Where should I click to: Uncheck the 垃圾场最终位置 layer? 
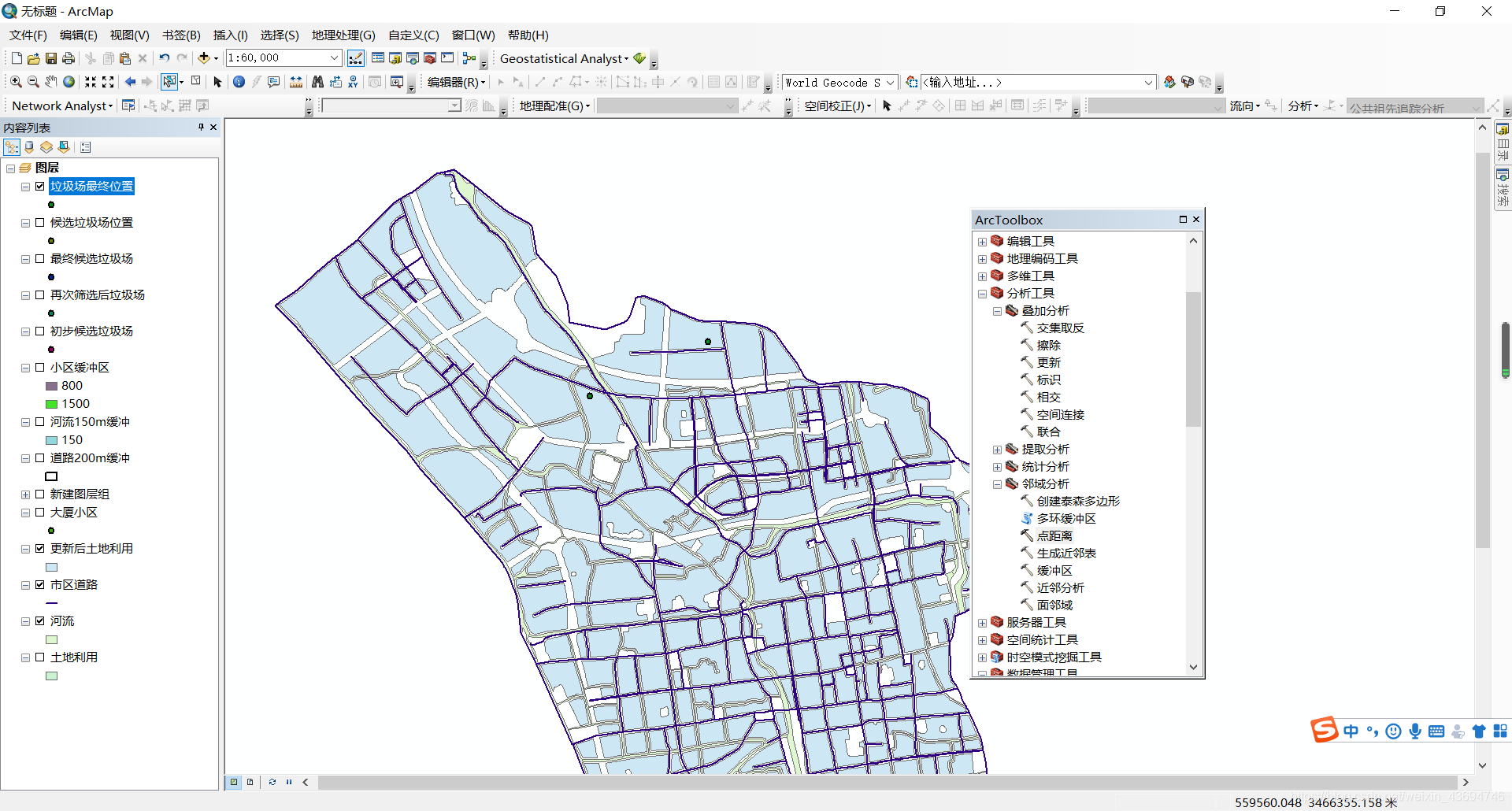click(40, 187)
